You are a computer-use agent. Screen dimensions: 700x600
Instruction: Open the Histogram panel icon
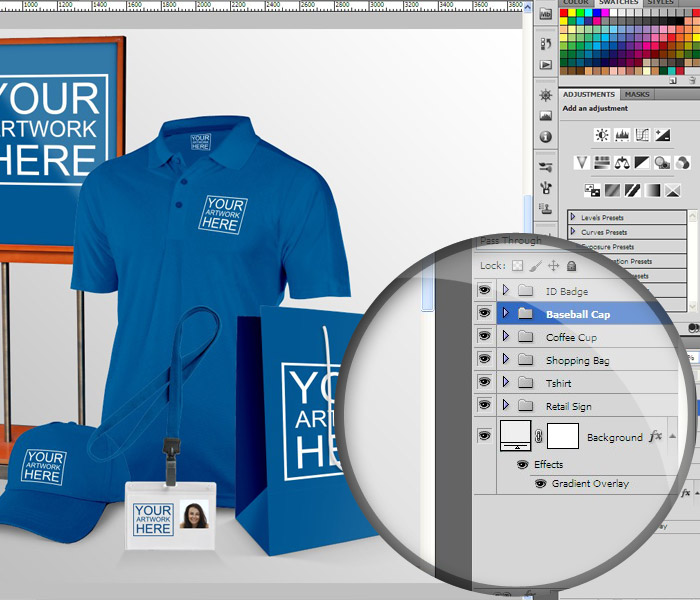546,116
